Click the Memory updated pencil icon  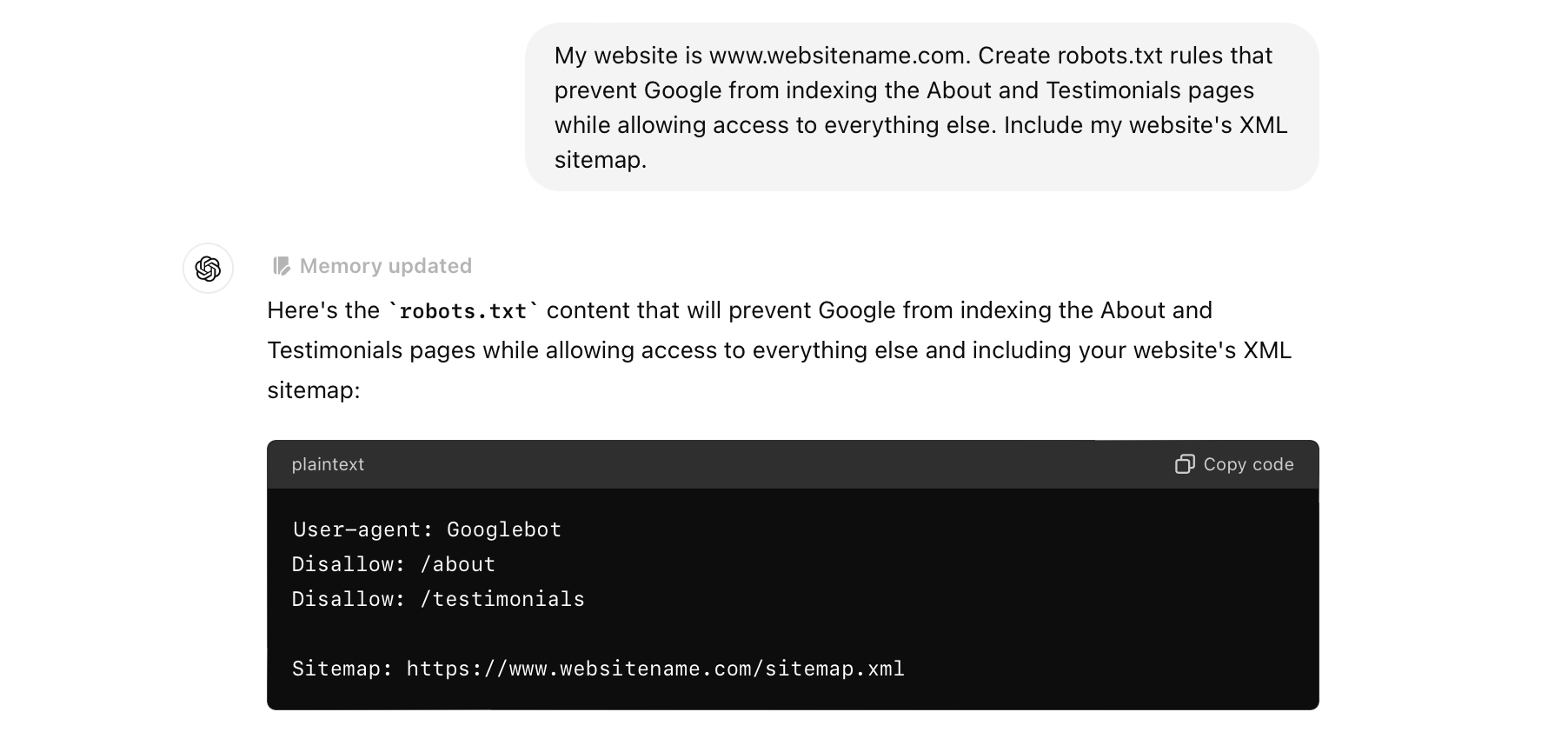[281, 266]
